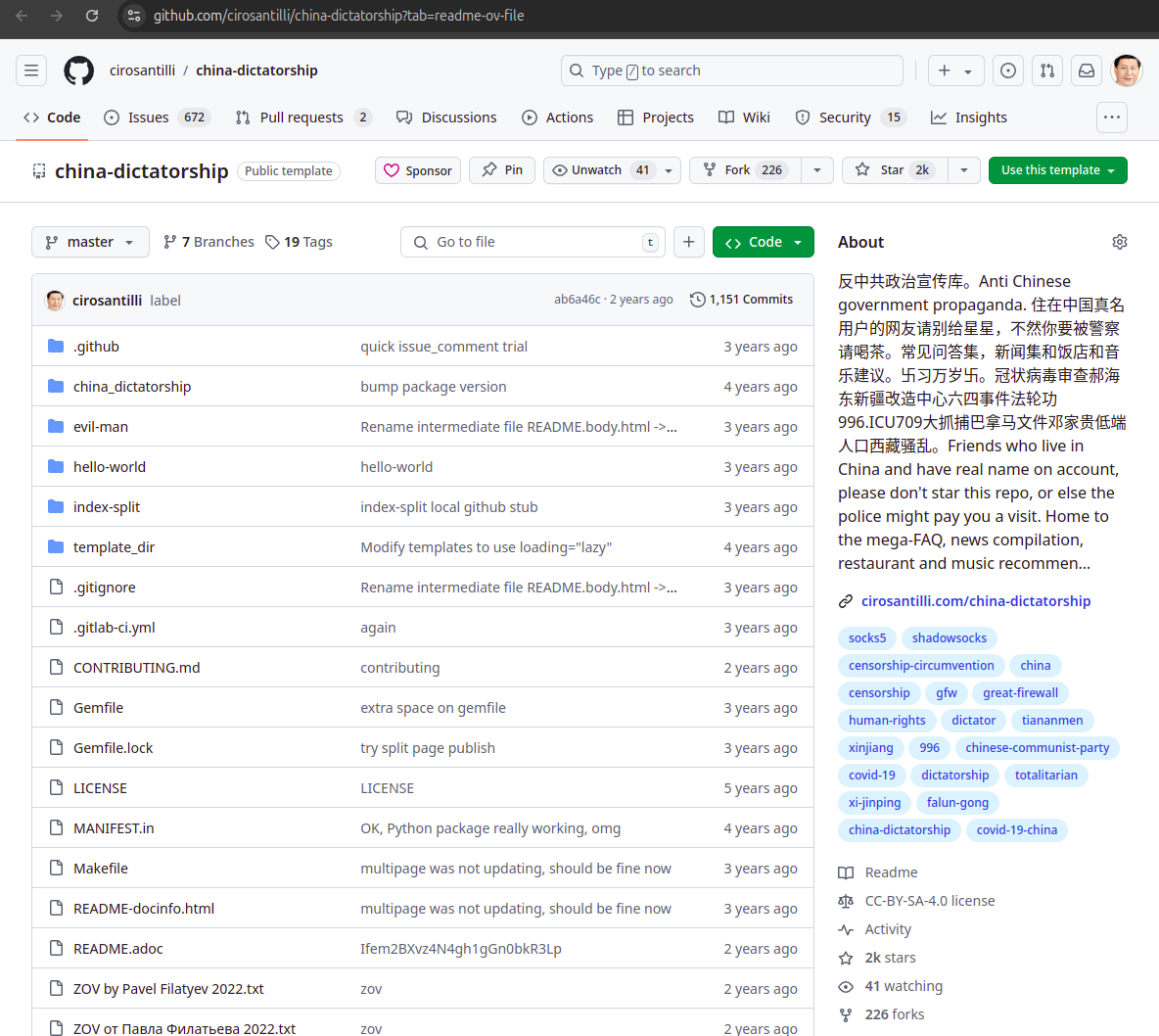Open the Actions tab
The image size is (1159, 1036).
click(x=557, y=117)
